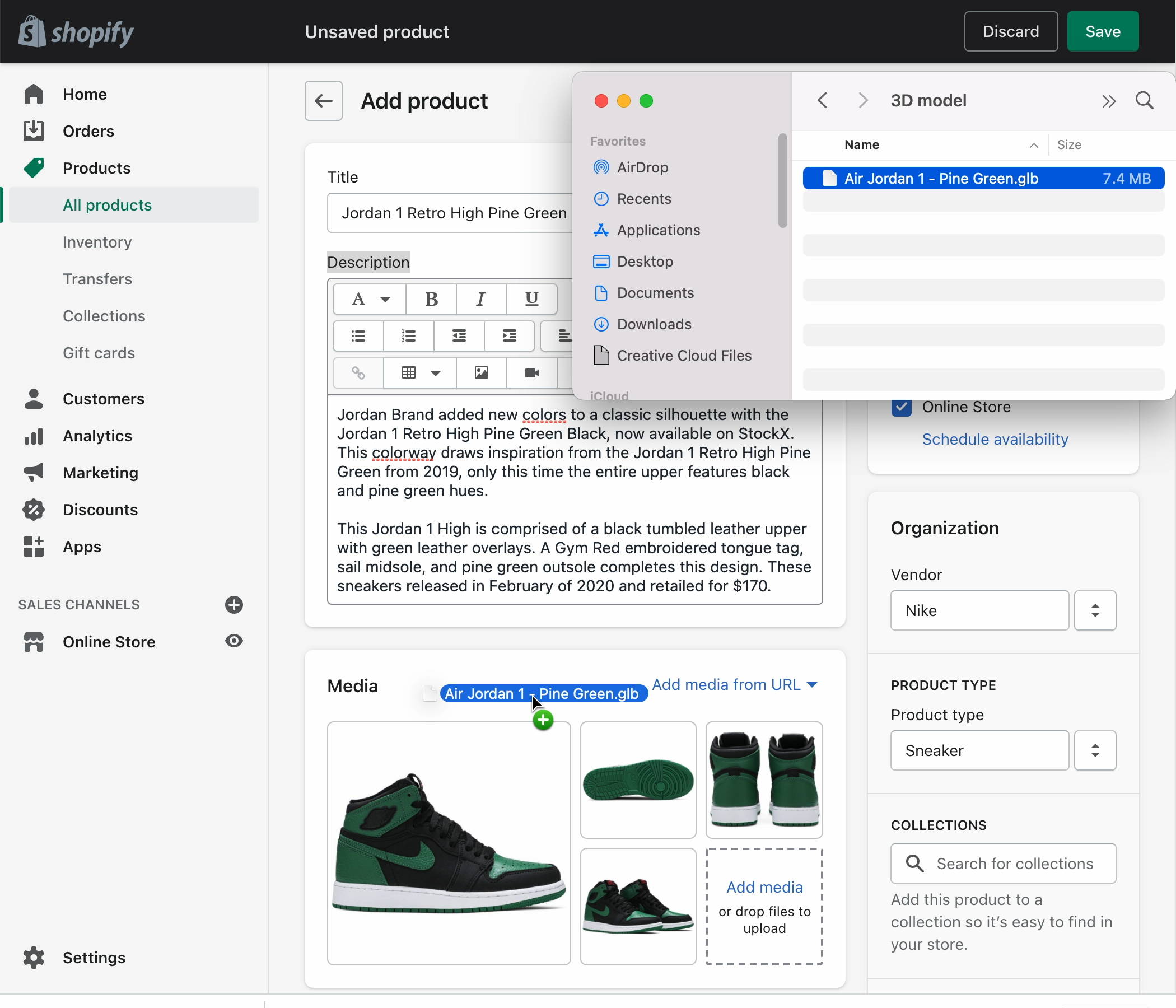Insert a numbered list
Screen dimensions: 1176x1008
click(x=409, y=336)
